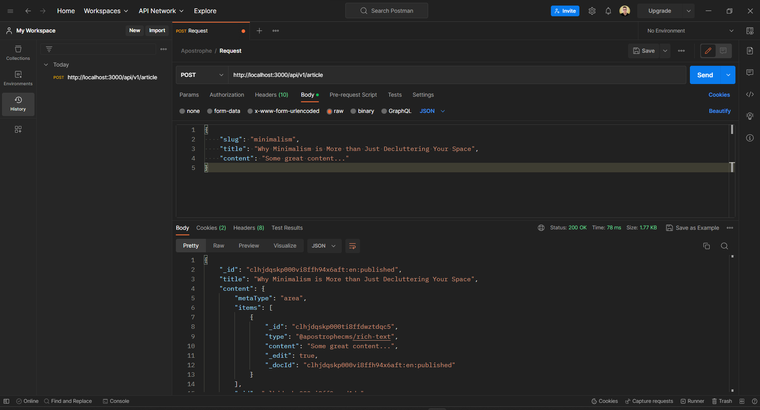
Task: Open Settings gear icon
Action: point(592,11)
